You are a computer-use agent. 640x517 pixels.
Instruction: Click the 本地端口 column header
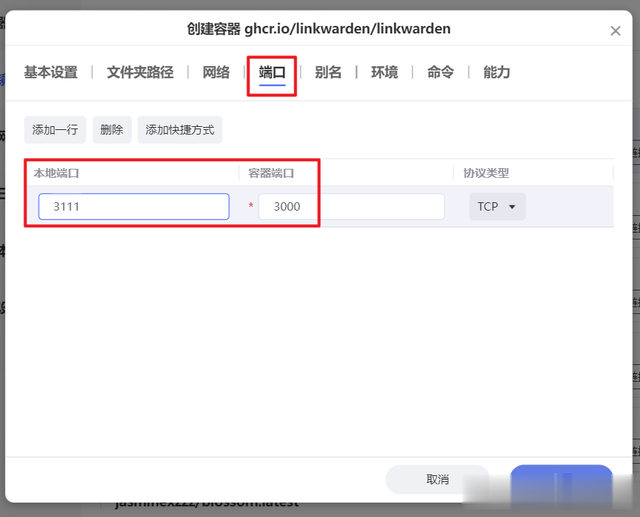tap(56, 173)
